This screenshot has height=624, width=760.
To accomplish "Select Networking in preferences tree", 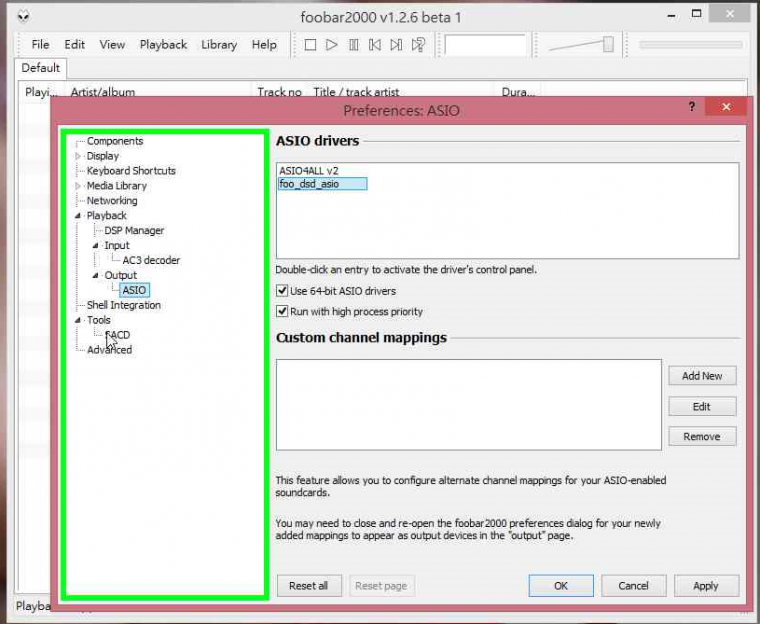I will (112, 201).
